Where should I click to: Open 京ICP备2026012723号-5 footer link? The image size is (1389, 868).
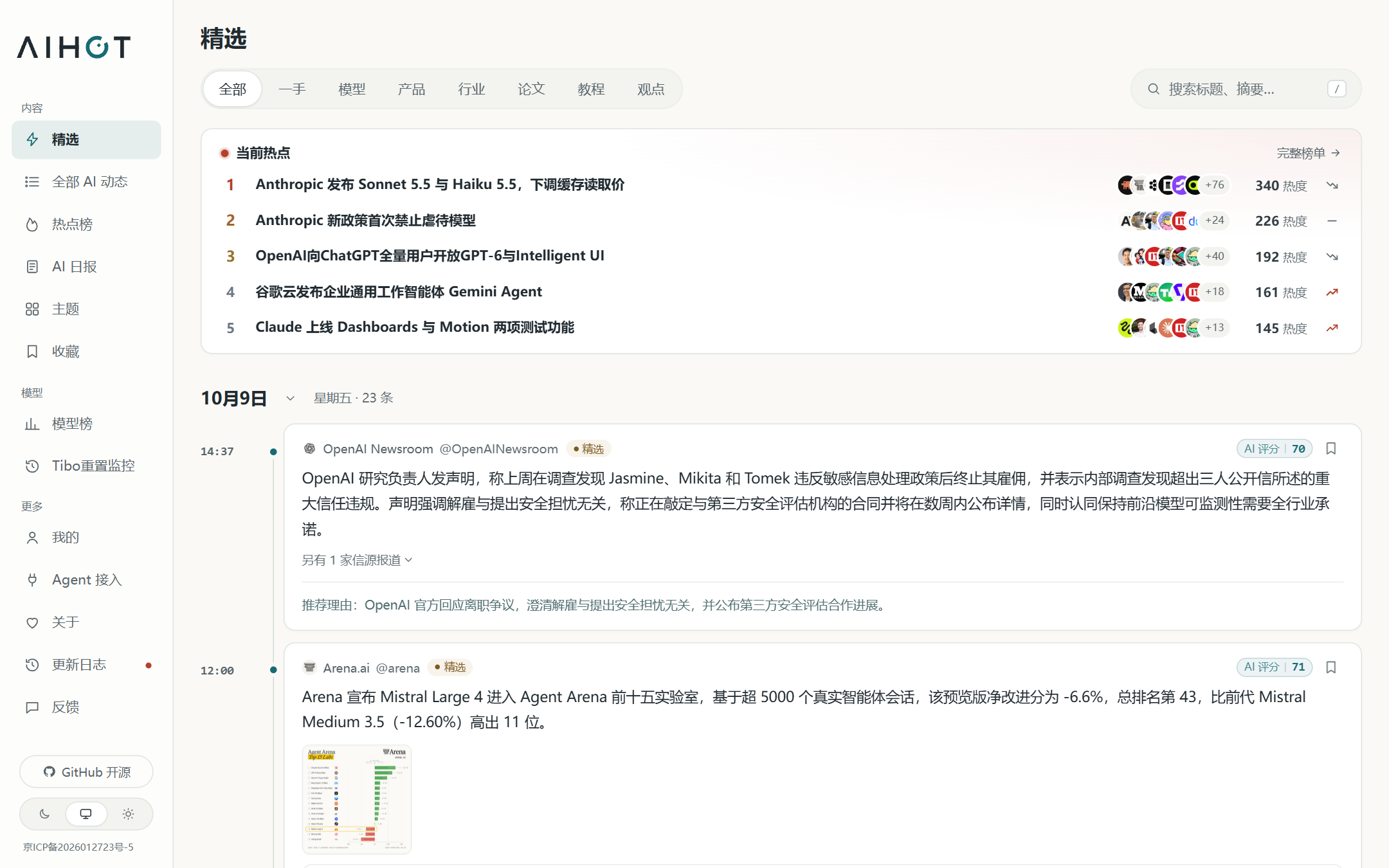[78, 847]
